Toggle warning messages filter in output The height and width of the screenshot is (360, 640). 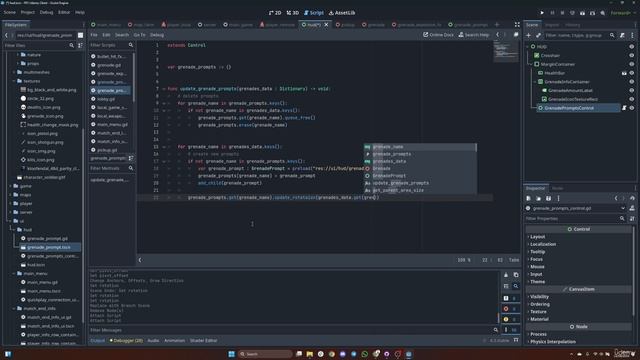tap(510, 319)
